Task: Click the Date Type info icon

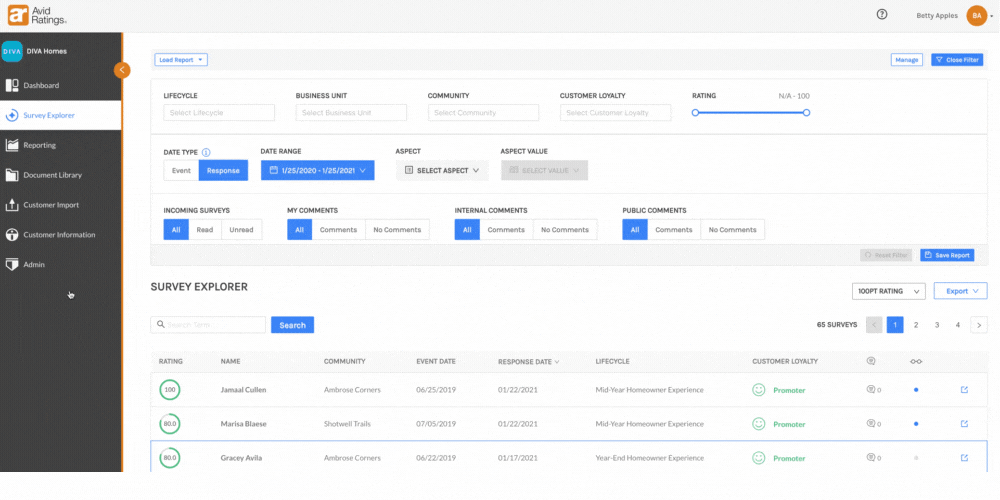Action: pos(206,152)
